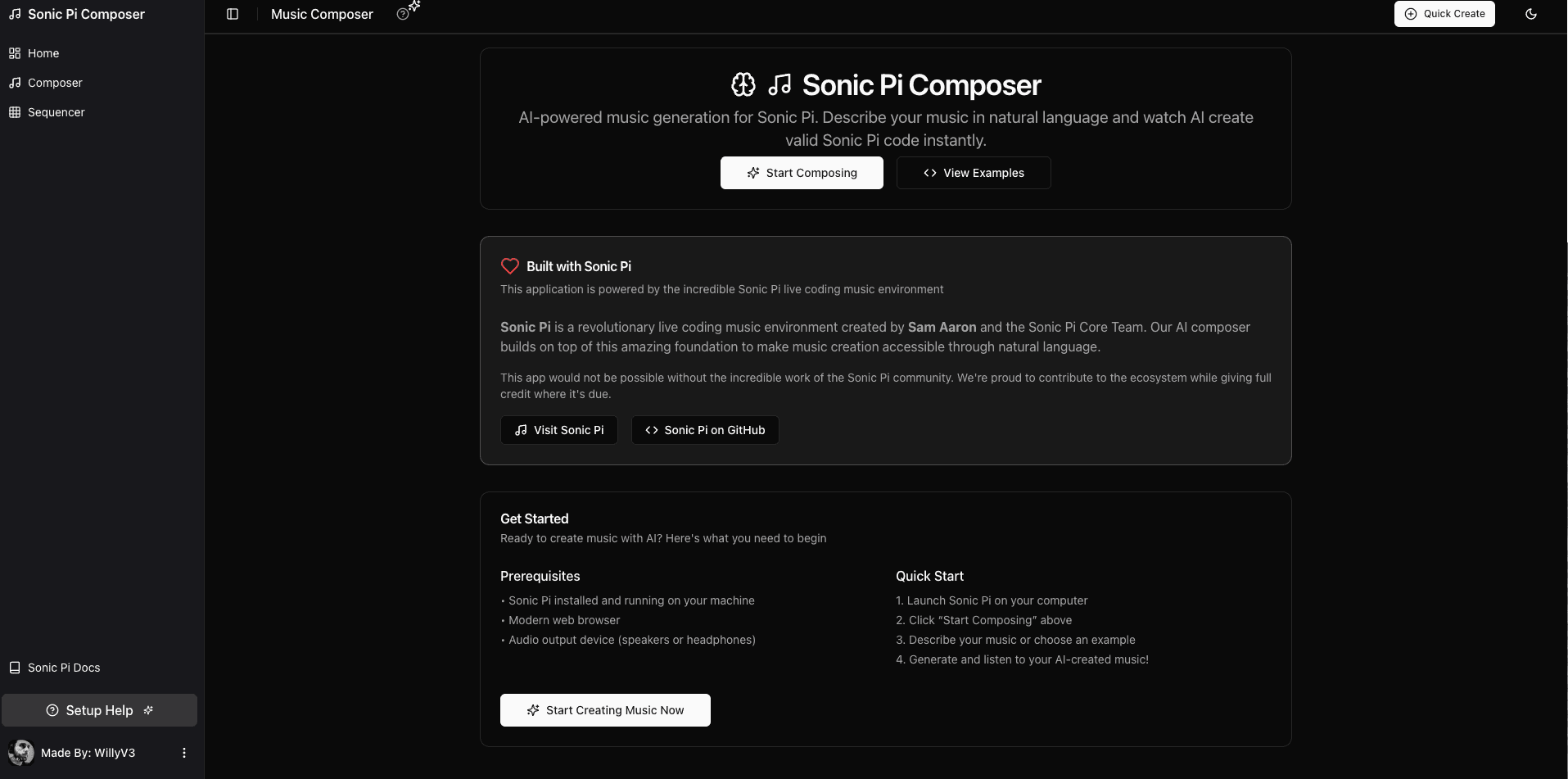This screenshot has height=779, width=1568.
Task: Click the heart icon beside Built with Sonic Pi
Action: click(509, 266)
